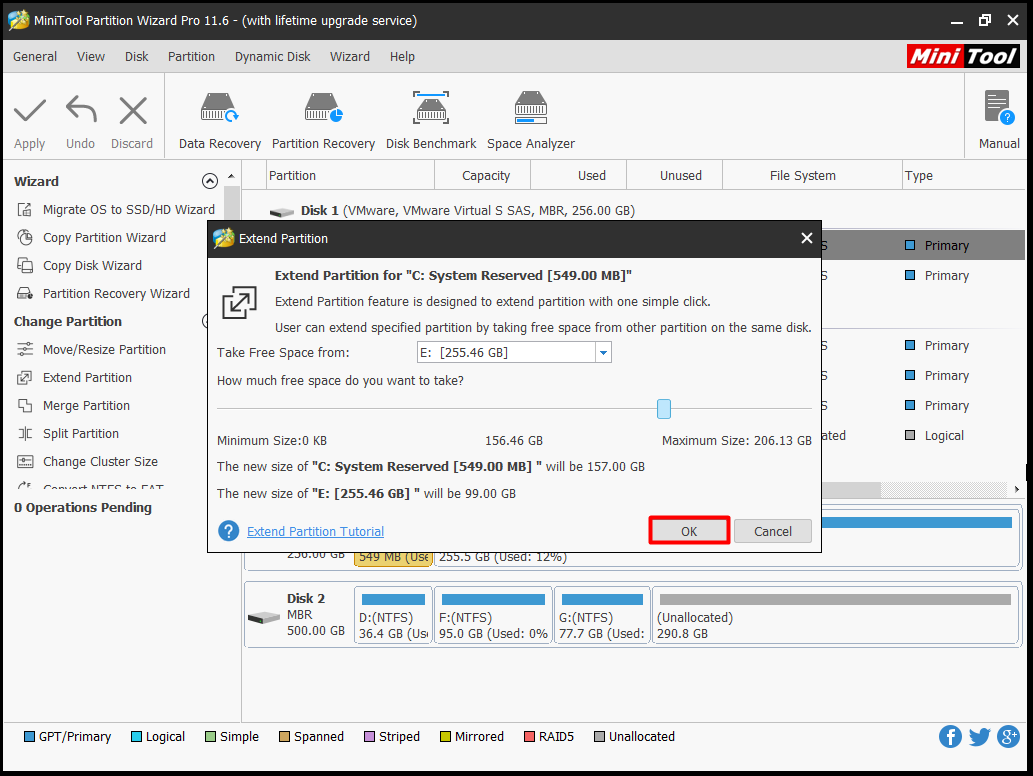The width and height of the screenshot is (1033, 776).
Task: Click the Undo arrow icon
Action: (80, 110)
